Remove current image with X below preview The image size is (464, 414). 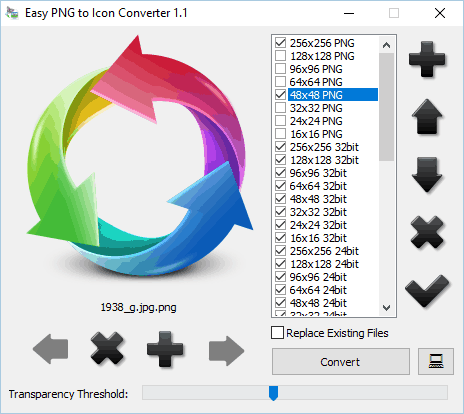107,348
